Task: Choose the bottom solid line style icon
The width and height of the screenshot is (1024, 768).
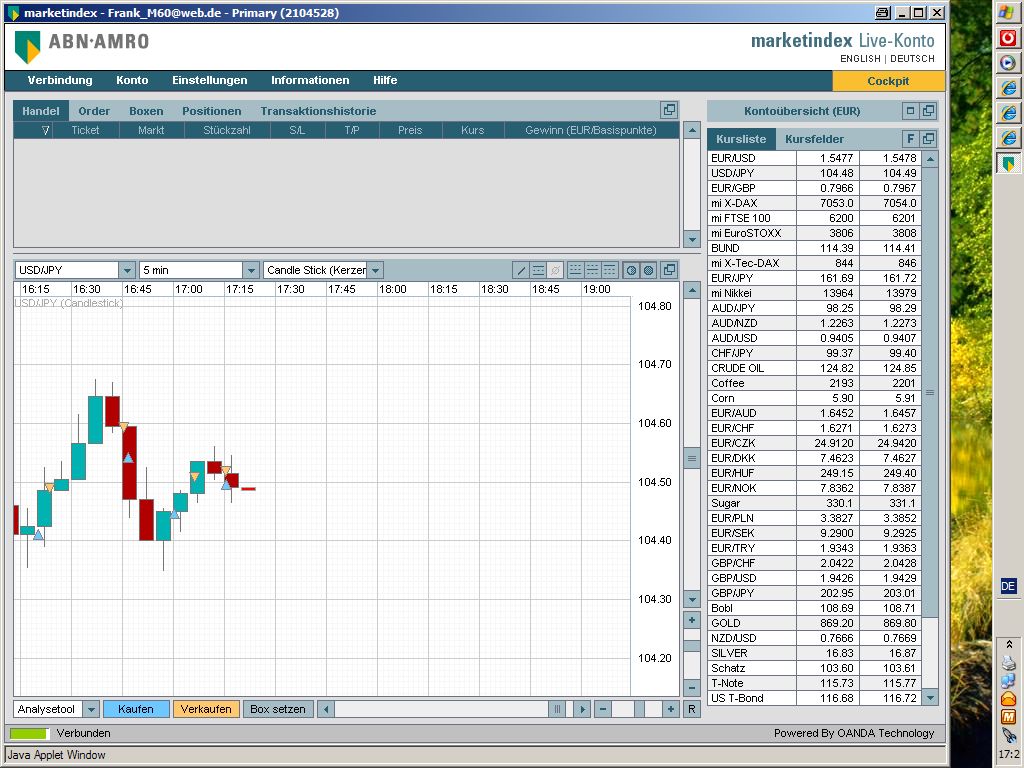Action: (575, 270)
